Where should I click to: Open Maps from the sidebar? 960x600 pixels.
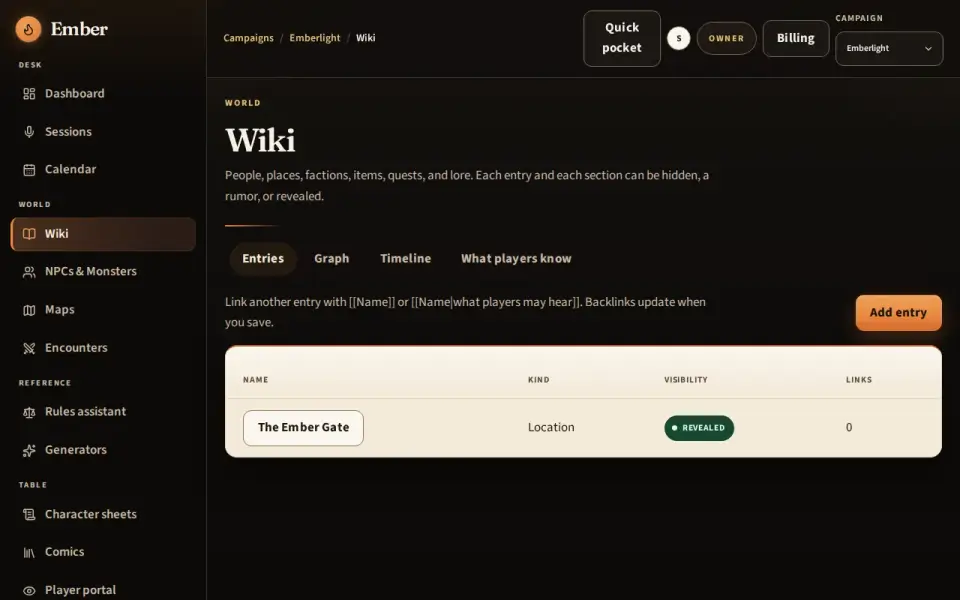point(103,310)
